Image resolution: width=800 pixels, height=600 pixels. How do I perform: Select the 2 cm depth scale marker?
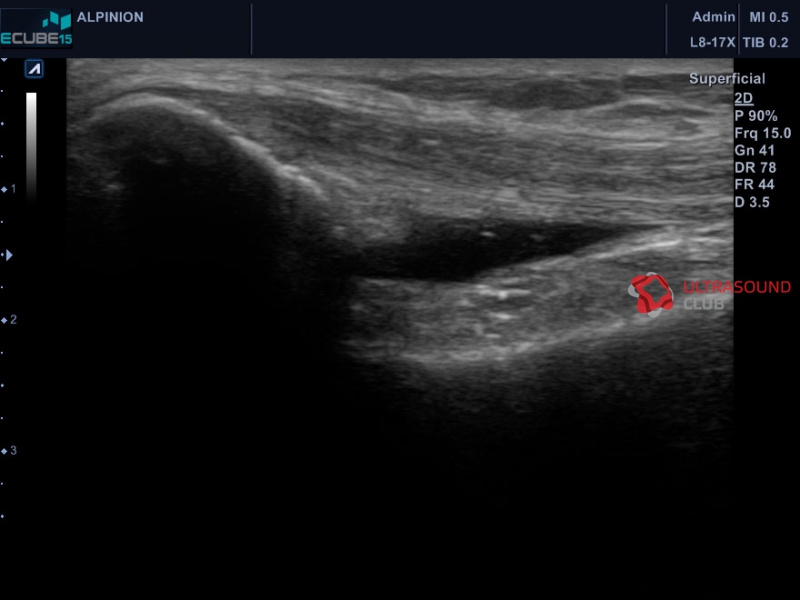(x=9, y=320)
